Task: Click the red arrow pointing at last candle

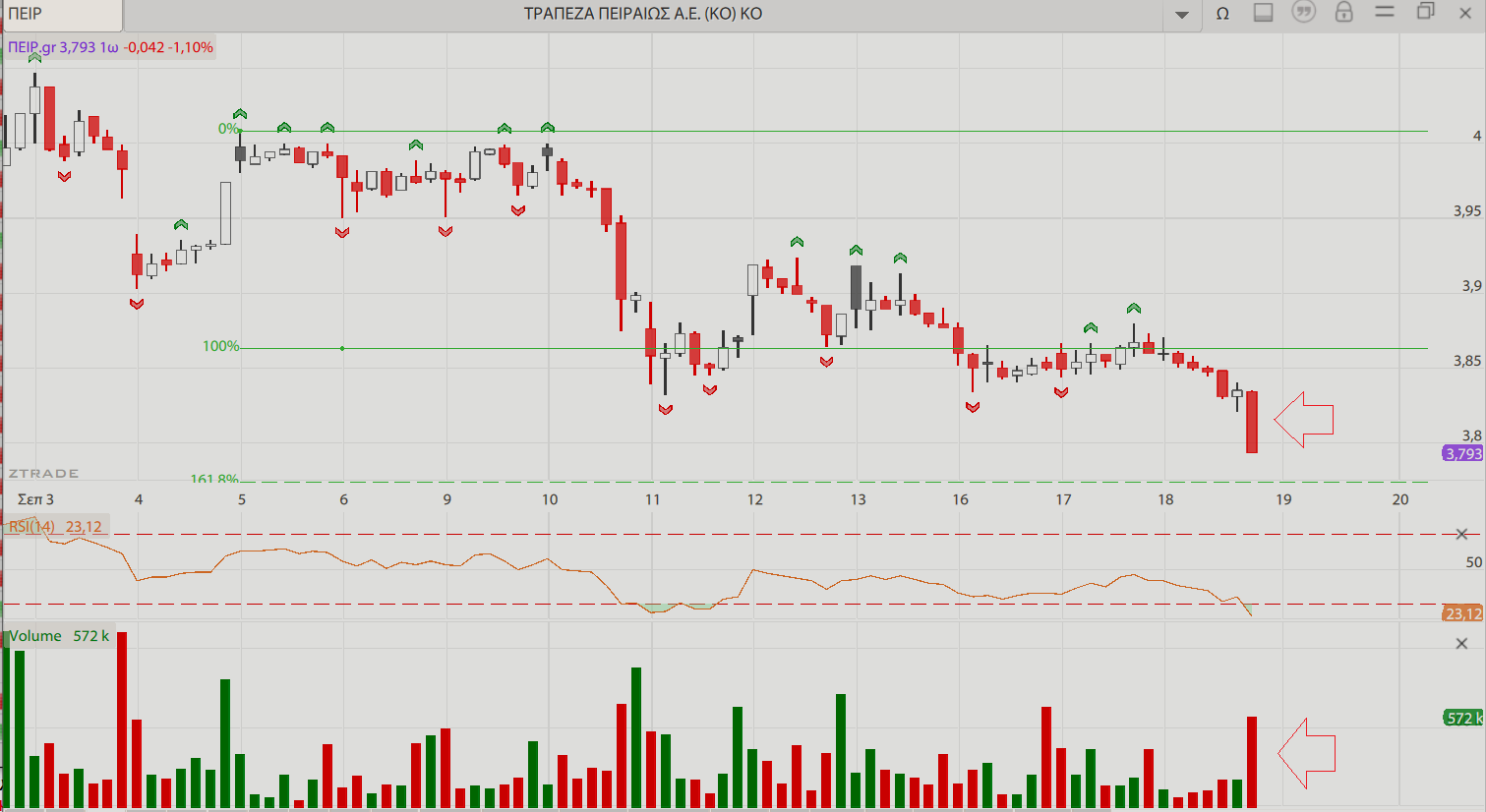Action: click(1304, 420)
